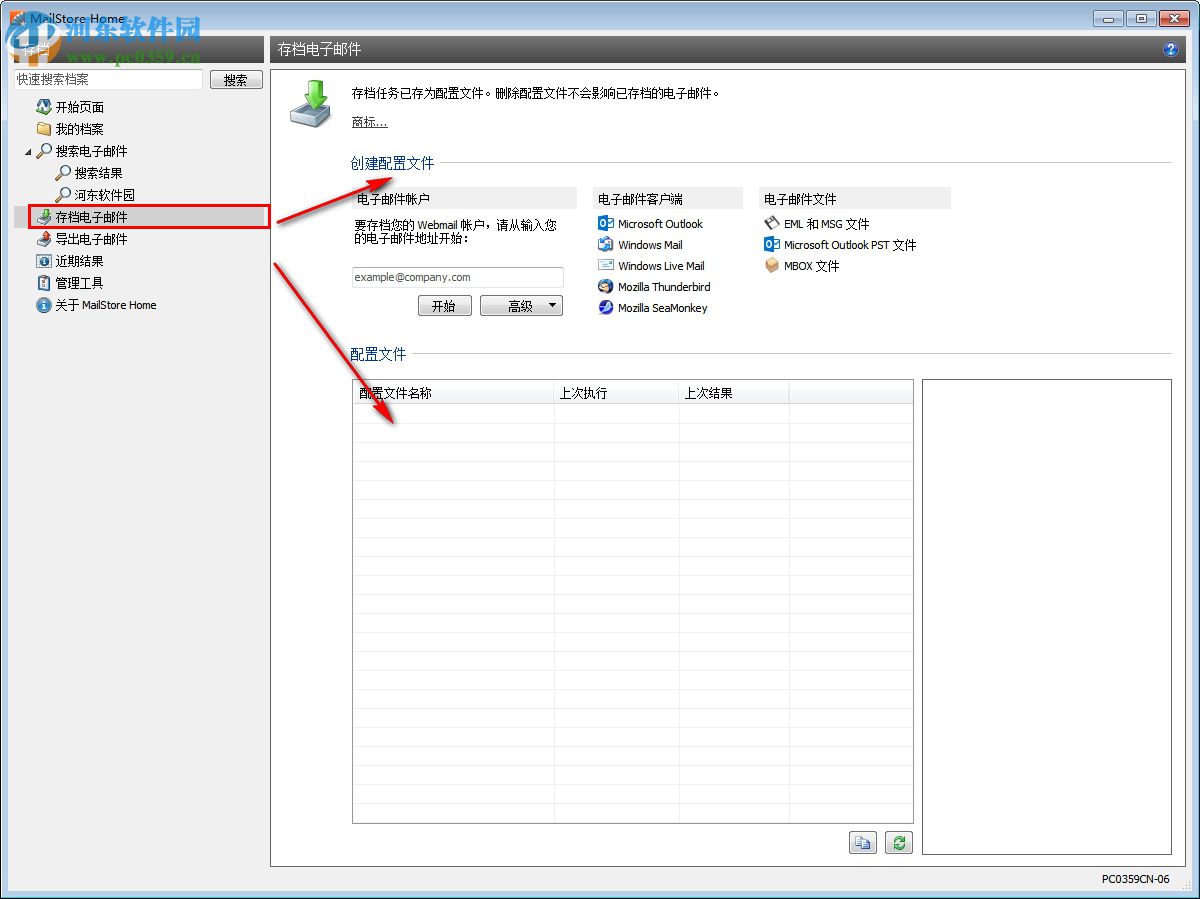Click the EML 和 MSG 文件 icon
1200x899 pixels.
(x=772, y=224)
